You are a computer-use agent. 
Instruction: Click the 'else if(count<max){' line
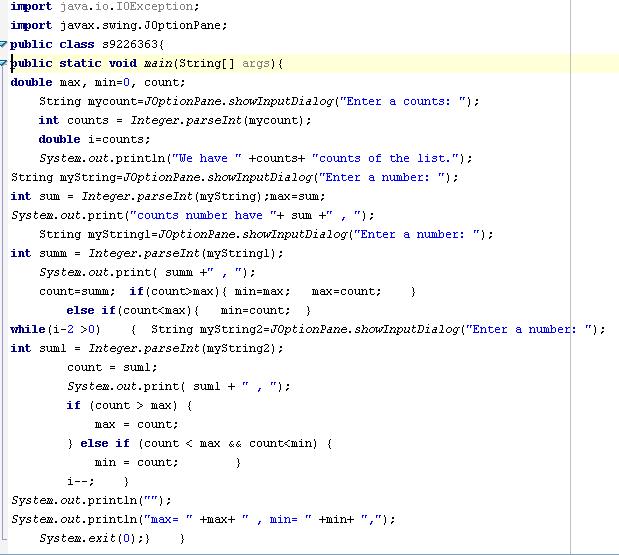[x=189, y=310]
